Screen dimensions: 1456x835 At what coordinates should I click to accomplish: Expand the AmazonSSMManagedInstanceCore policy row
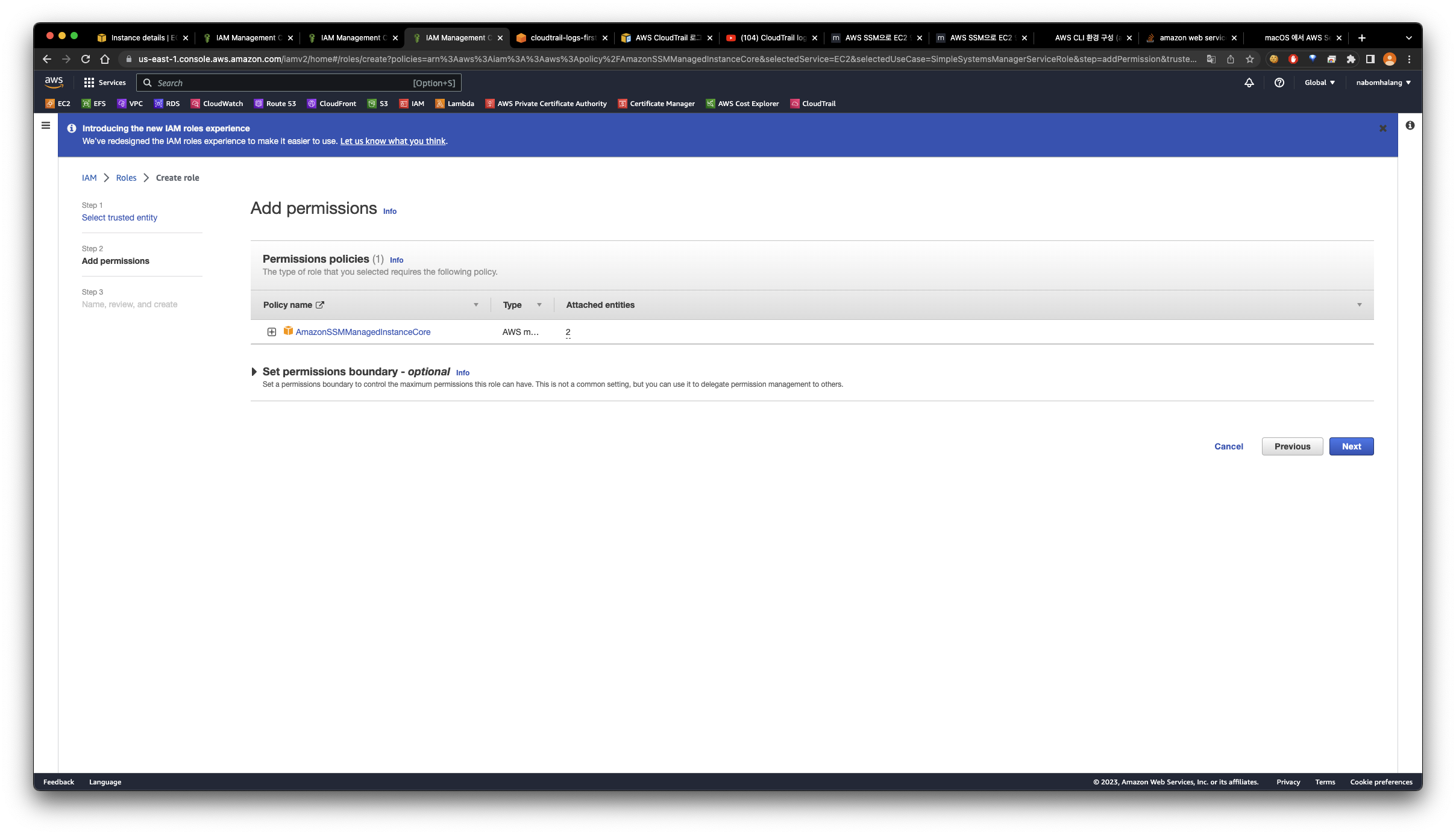(x=272, y=332)
